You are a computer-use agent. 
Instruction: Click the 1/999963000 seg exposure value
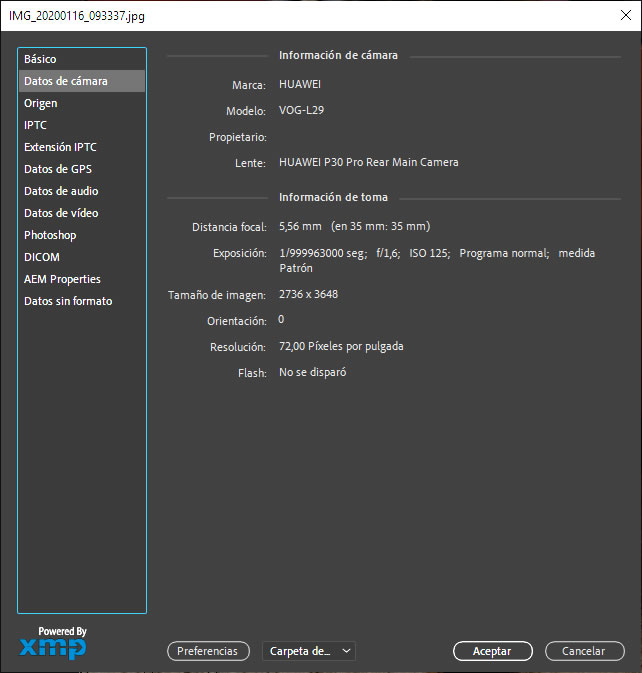[323, 253]
